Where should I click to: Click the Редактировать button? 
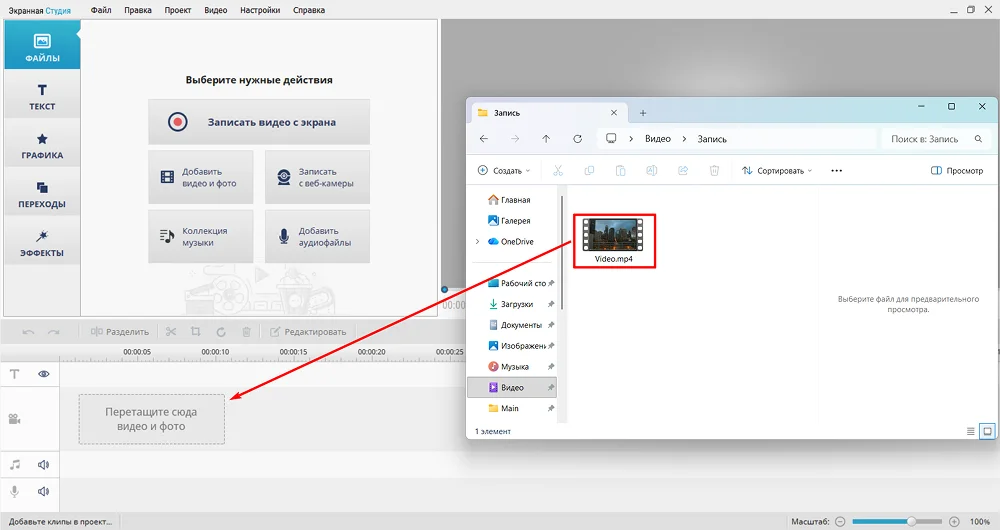308,332
